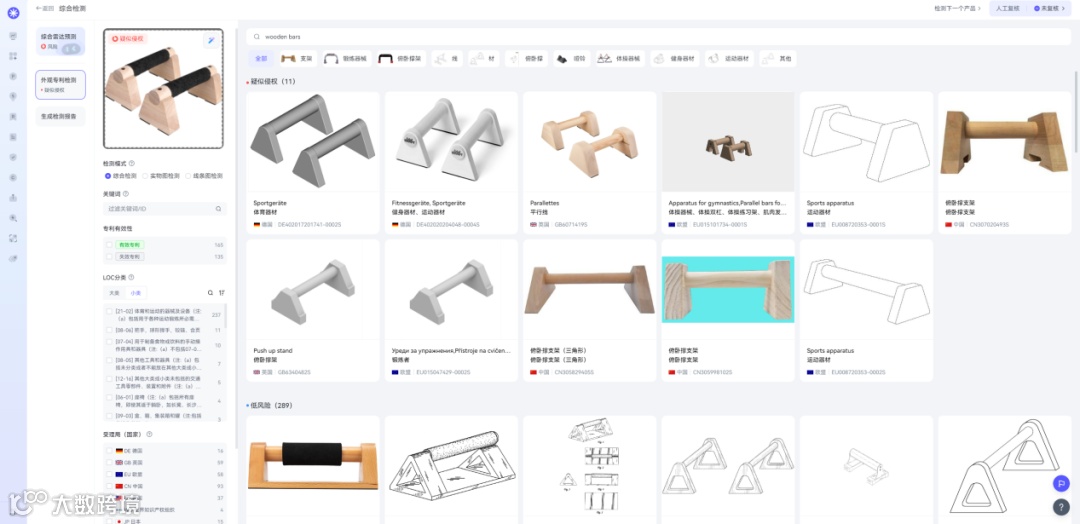The height and width of the screenshot is (524, 1080).
Task: Check the GB 英国 checkbox
Action: pos(109,463)
